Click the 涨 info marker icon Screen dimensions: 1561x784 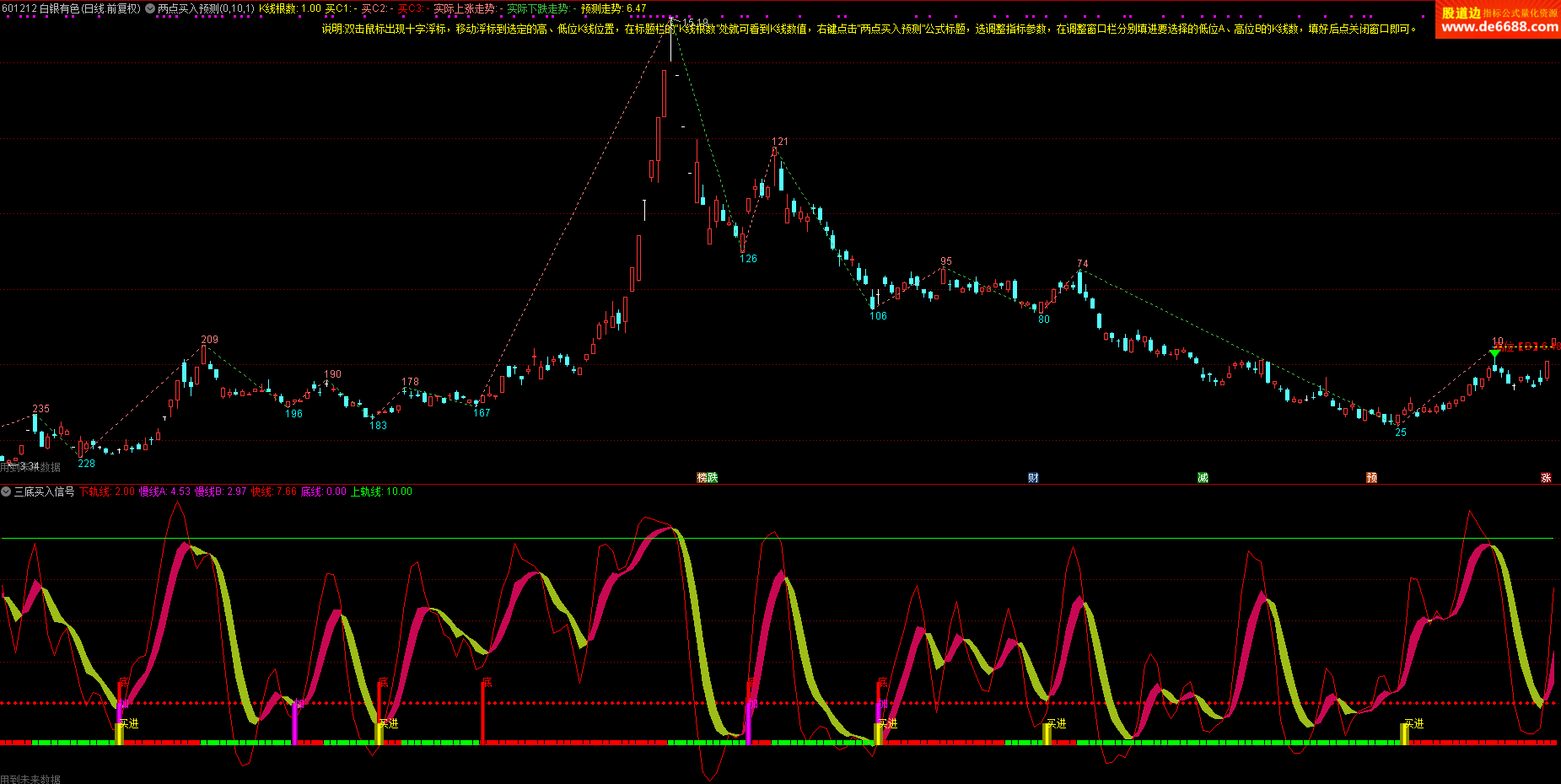1546,477
